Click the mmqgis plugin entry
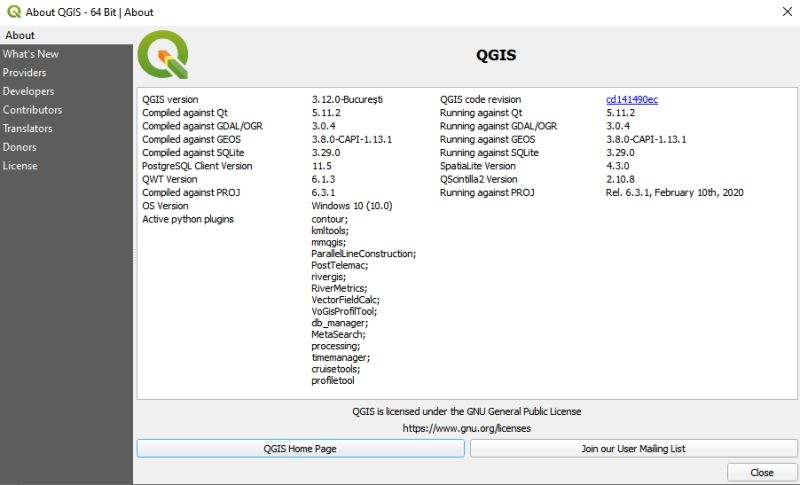 pyautogui.click(x=329, y=242)
